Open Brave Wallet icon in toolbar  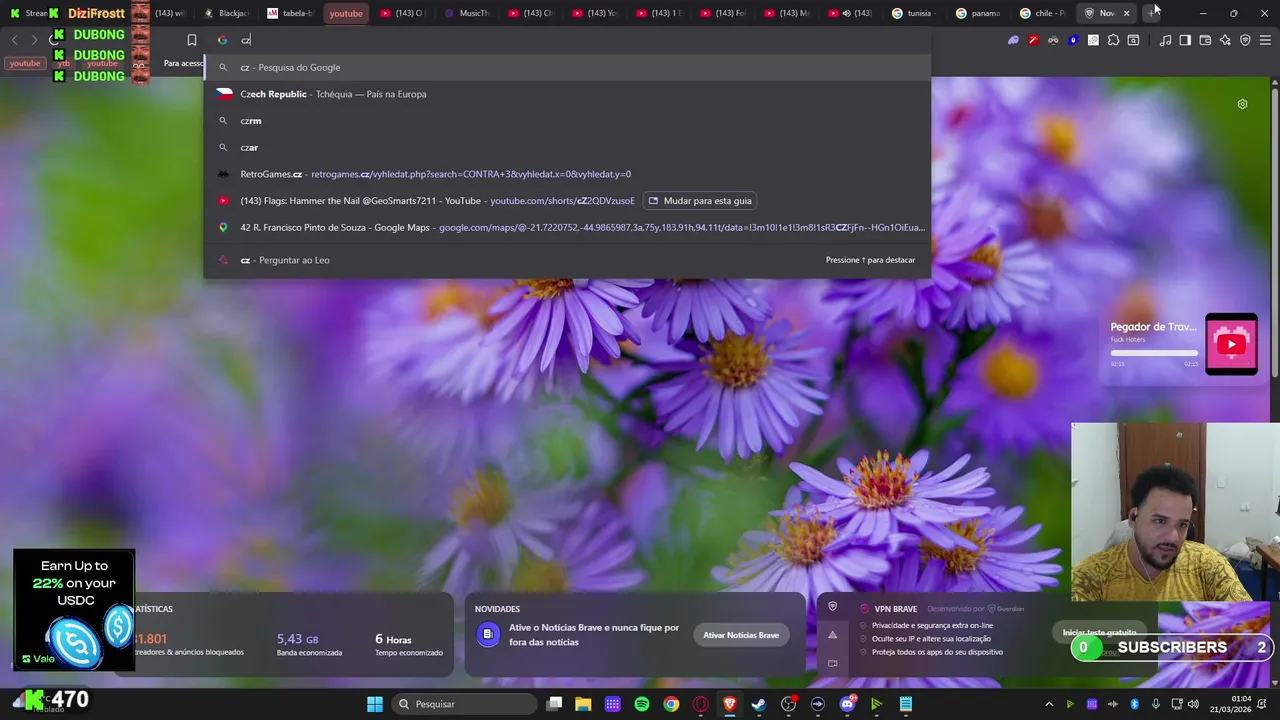coord(1205,40)
